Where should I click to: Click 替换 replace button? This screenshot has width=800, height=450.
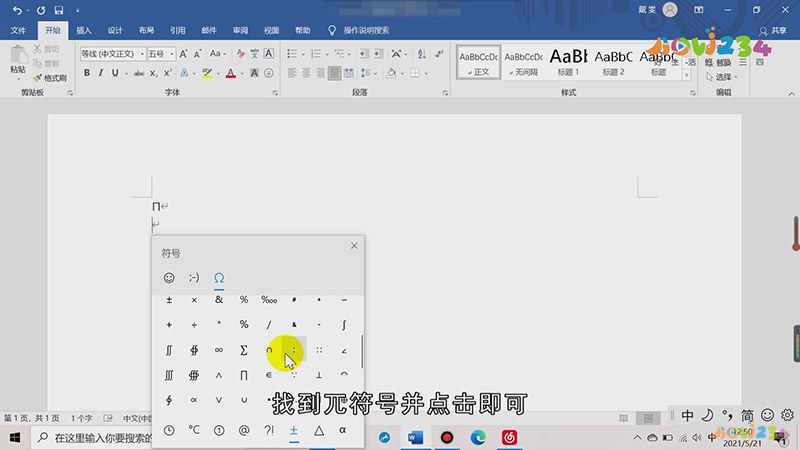tap(719, 63)
